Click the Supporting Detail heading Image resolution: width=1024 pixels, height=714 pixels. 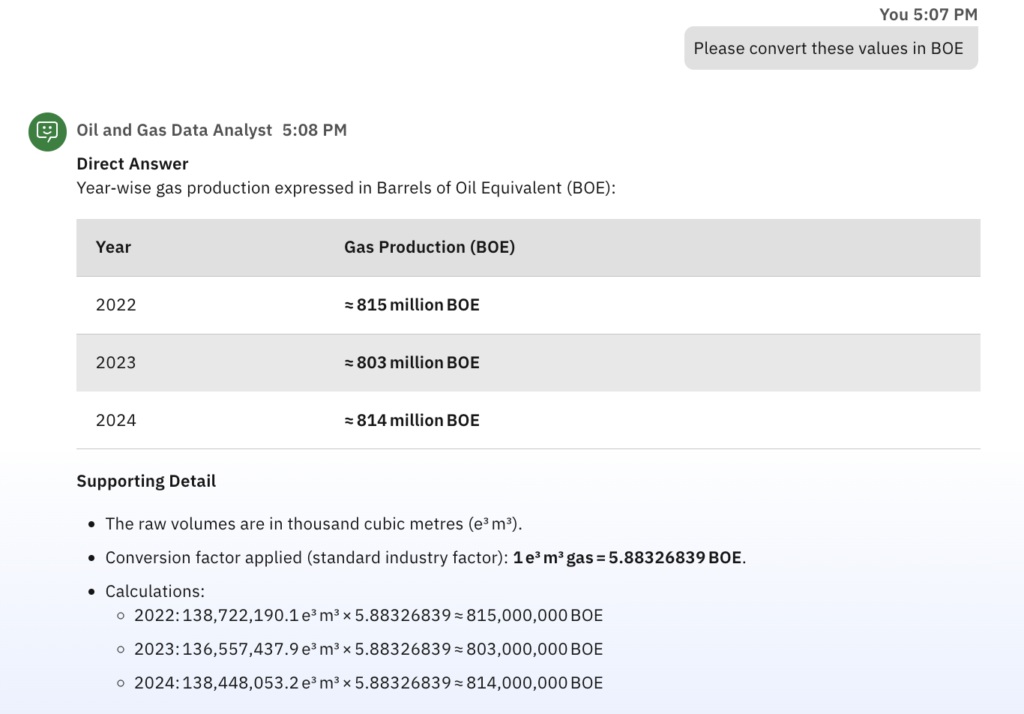(146, 481)
